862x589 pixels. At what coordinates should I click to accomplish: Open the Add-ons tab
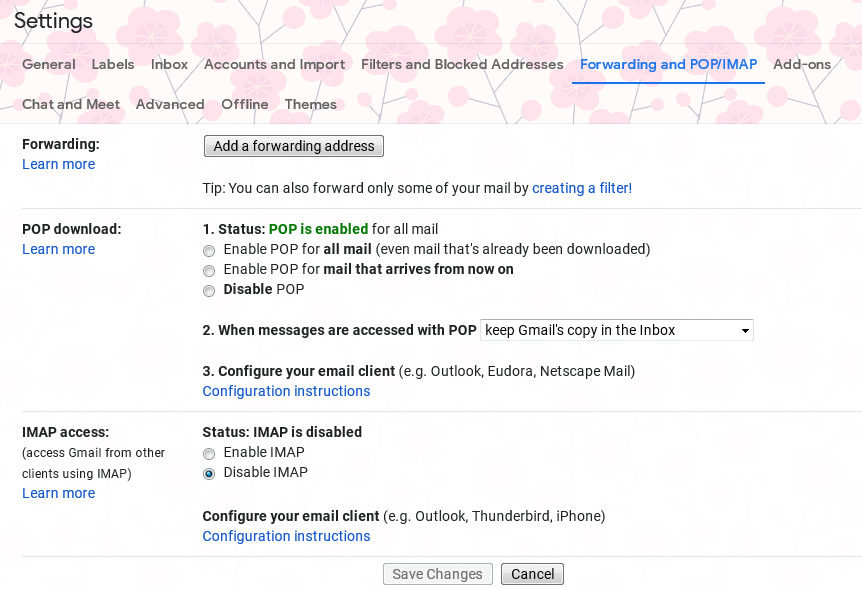click(802, 64)
